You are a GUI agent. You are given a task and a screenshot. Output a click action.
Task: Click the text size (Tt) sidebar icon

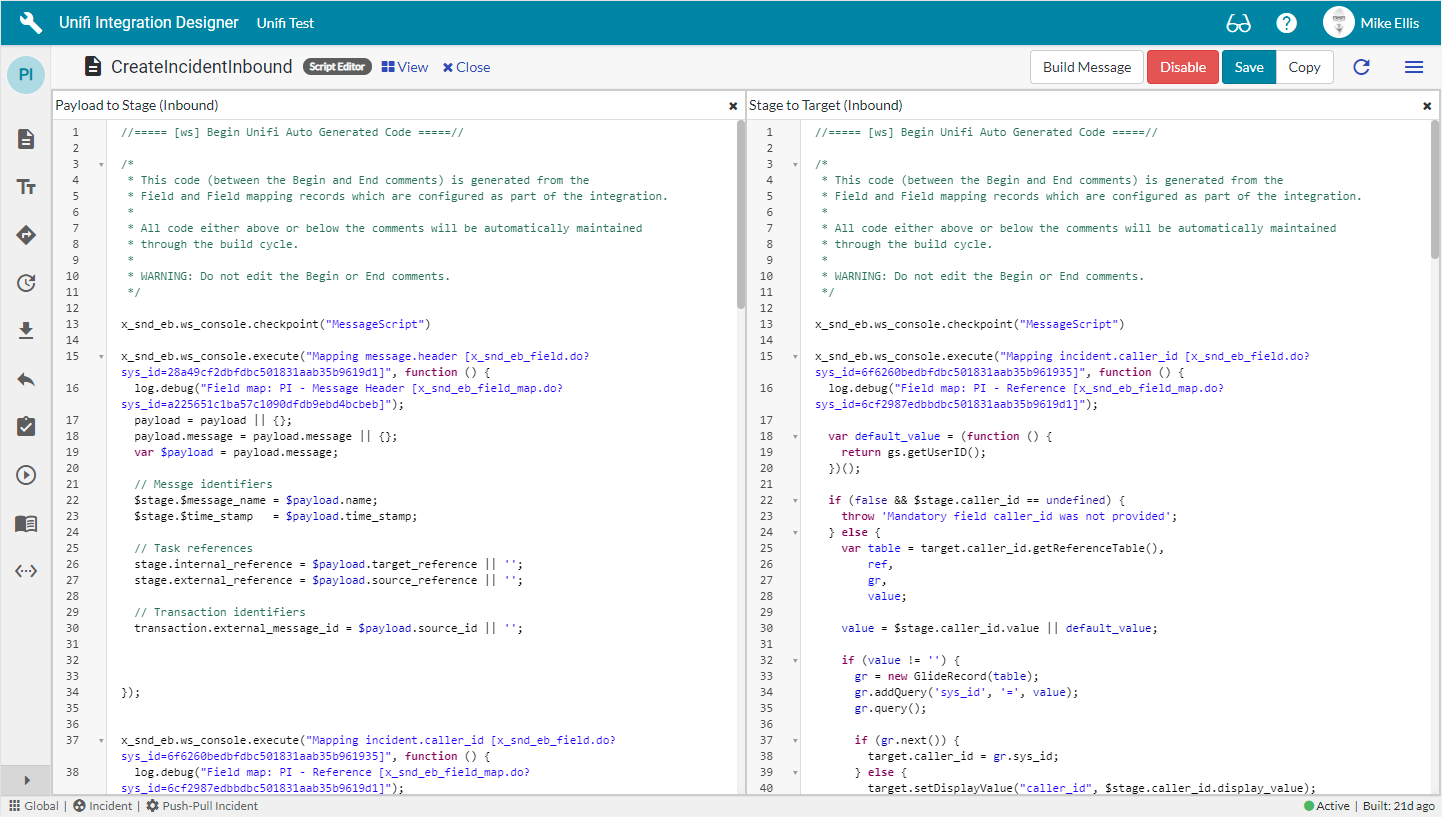click(x=26, y=187)
